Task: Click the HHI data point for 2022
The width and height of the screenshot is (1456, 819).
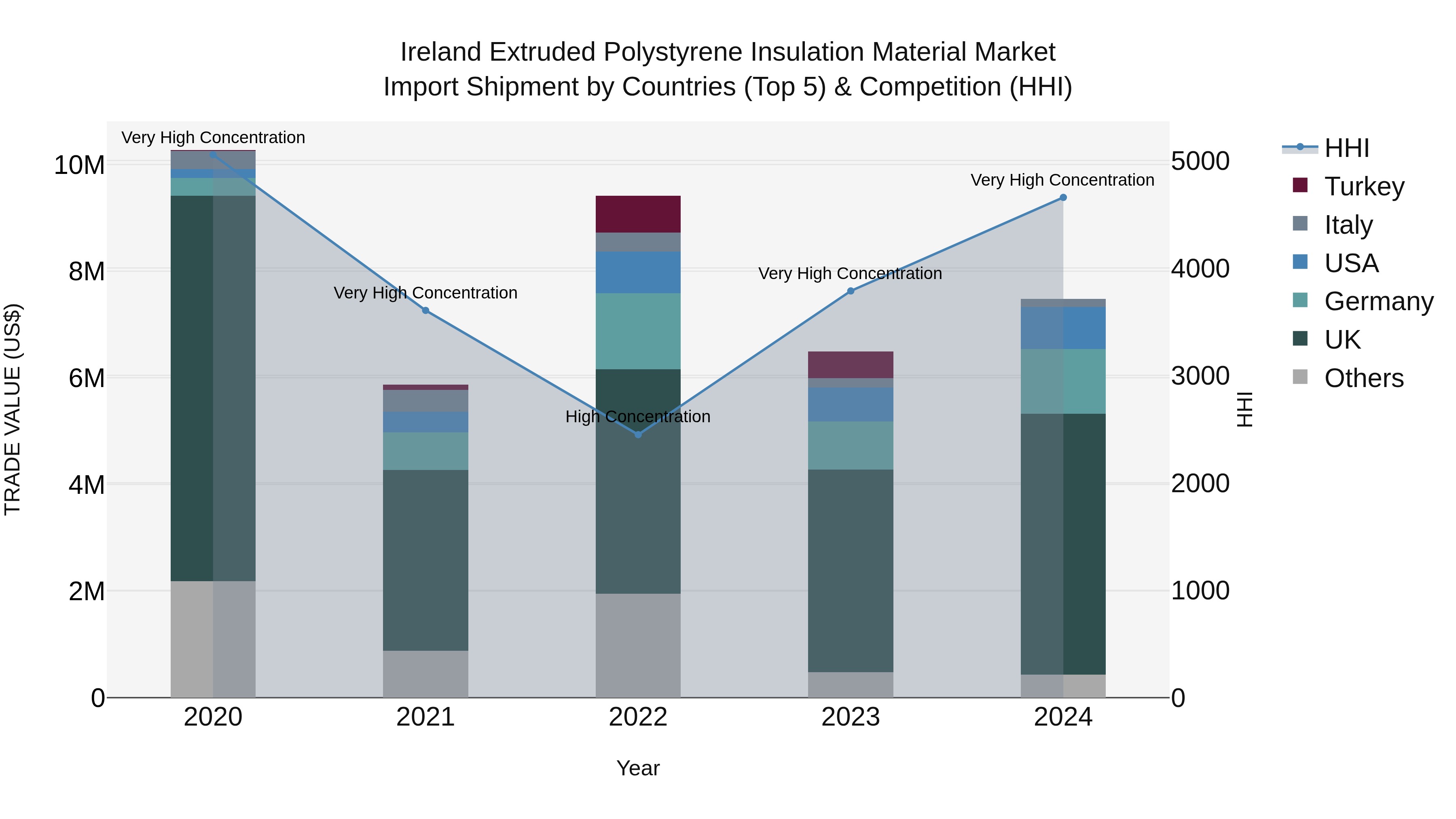Action: pyautogui.click(x=638, y=435)
